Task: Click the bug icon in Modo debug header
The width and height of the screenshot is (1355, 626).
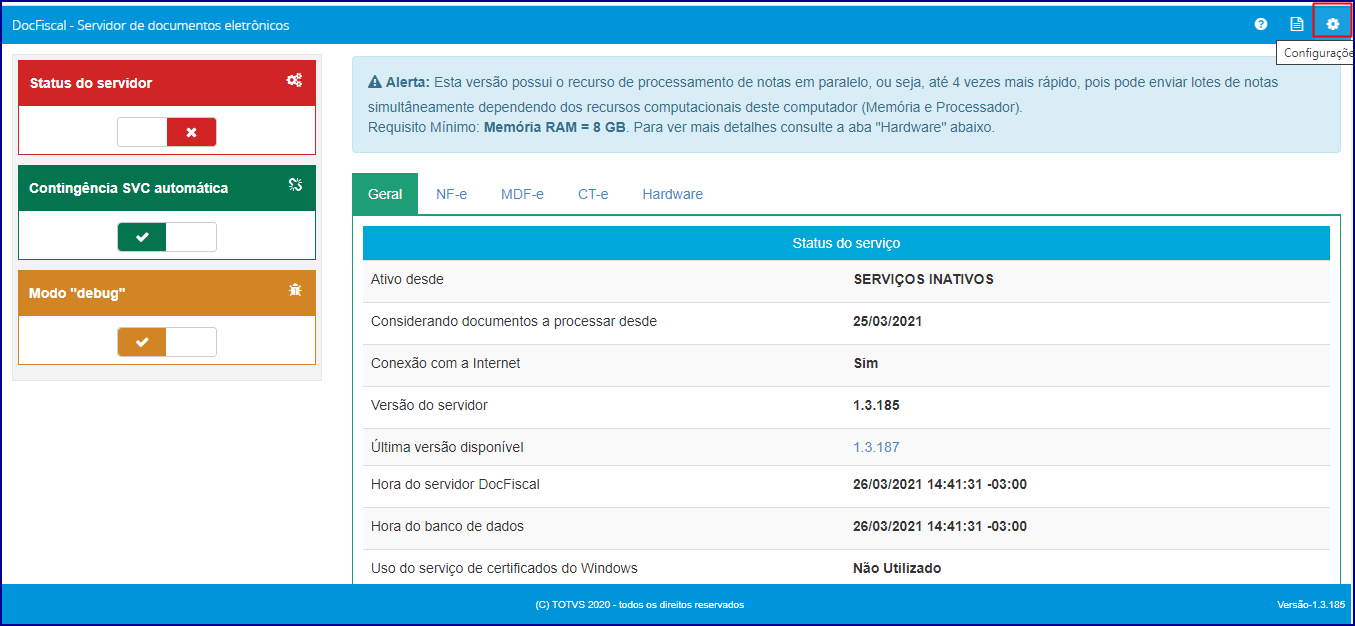Action: pos(295,290)
